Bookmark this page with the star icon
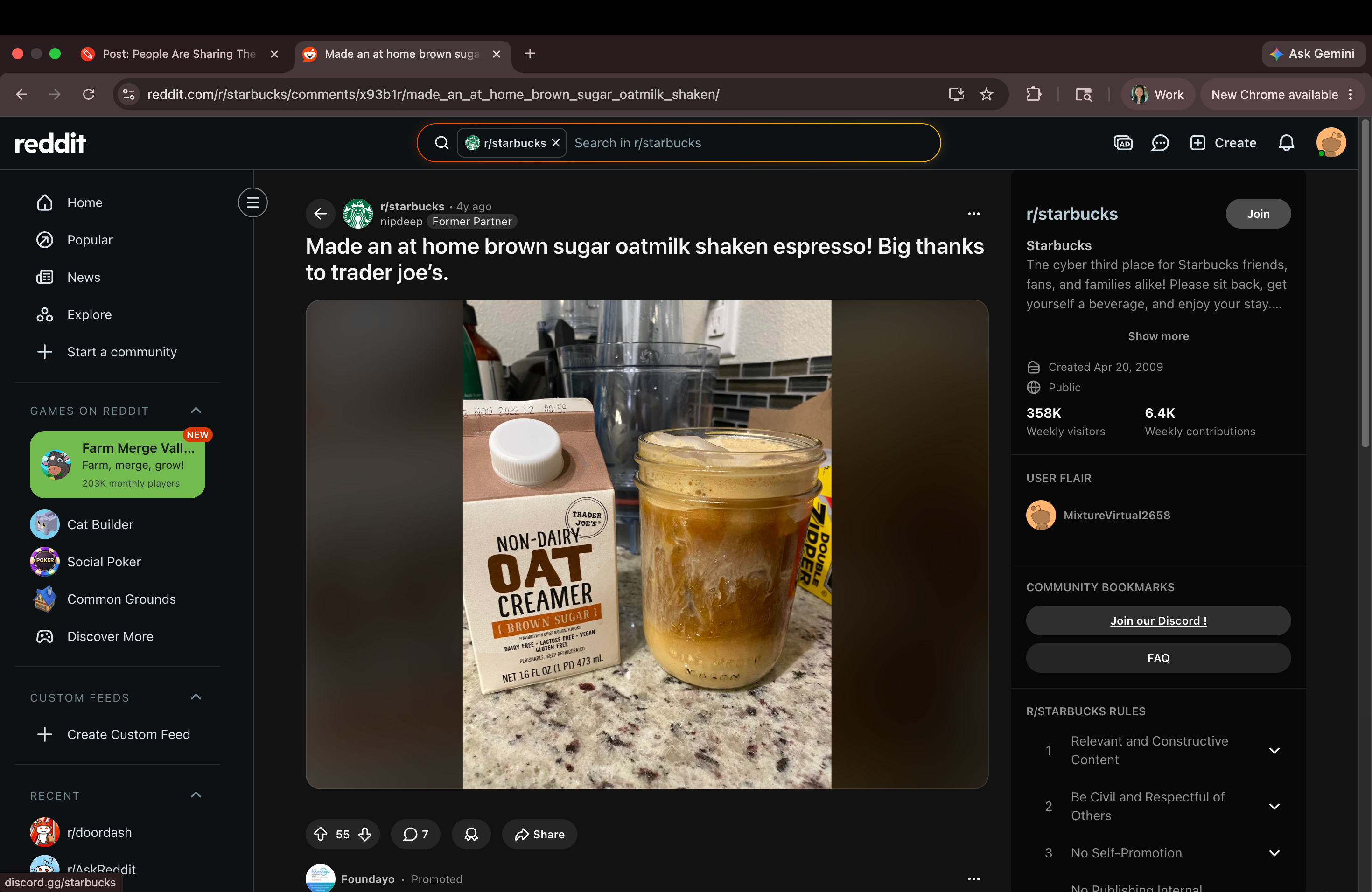Viewport: 1372px width, 892px height. [x=987, y=94]
